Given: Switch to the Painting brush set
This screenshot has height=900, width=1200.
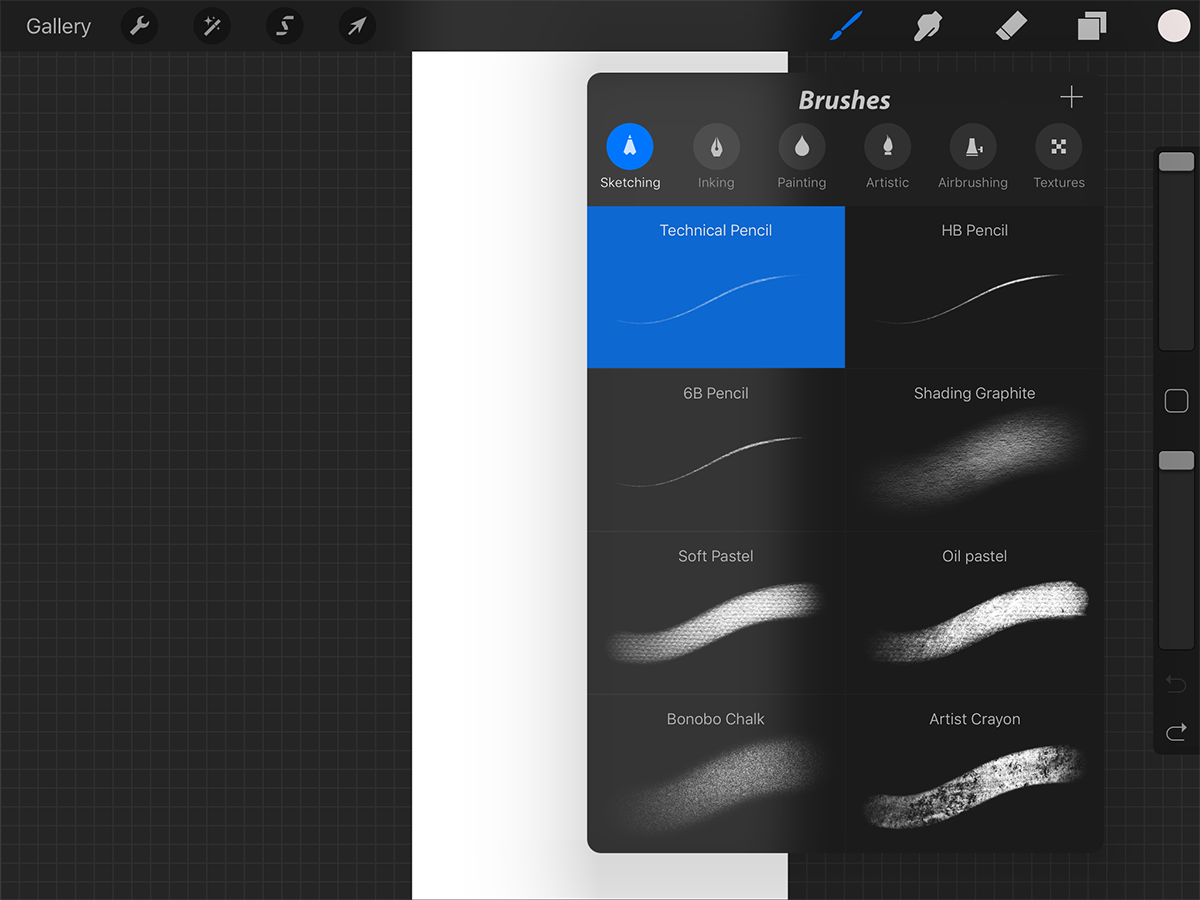Looking at the screenshot, I should tap(802, 157).
